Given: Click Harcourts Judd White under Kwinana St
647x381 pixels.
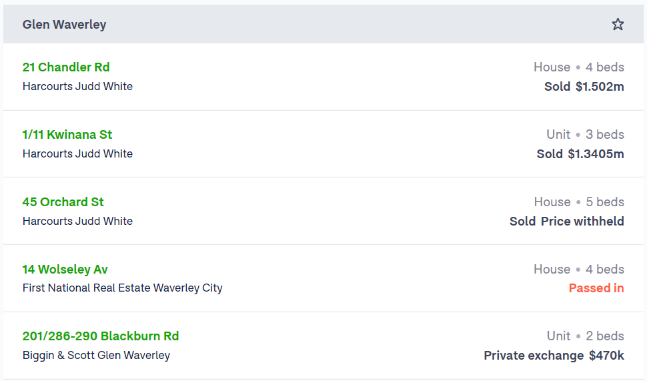Looking at the screenshot, I should 78,154.
